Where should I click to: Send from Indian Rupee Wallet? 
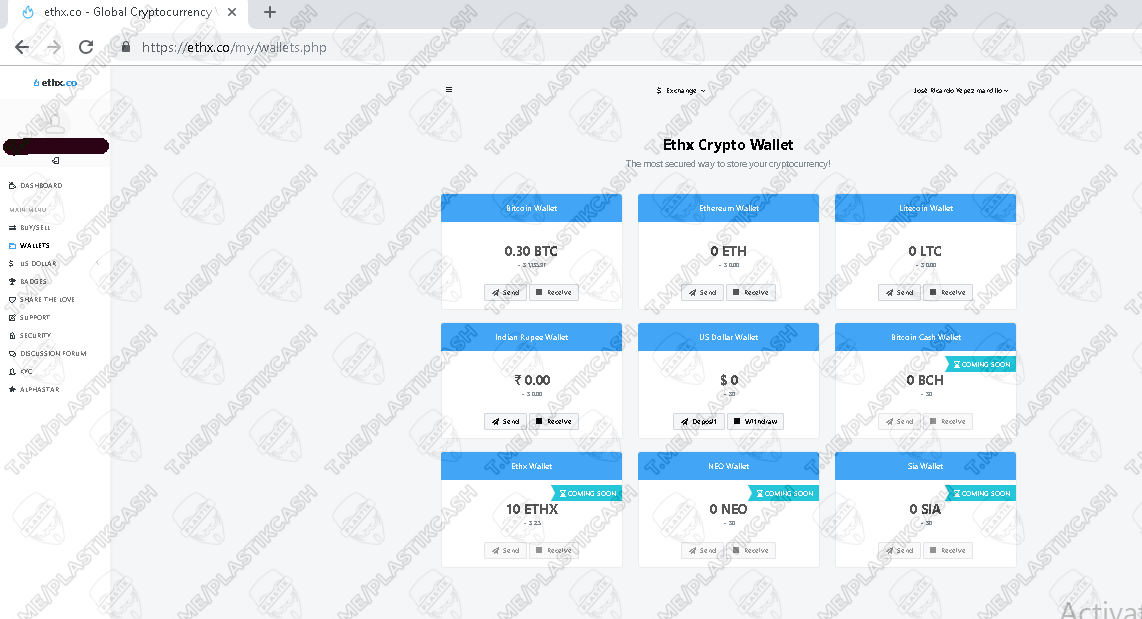[505, 421]
